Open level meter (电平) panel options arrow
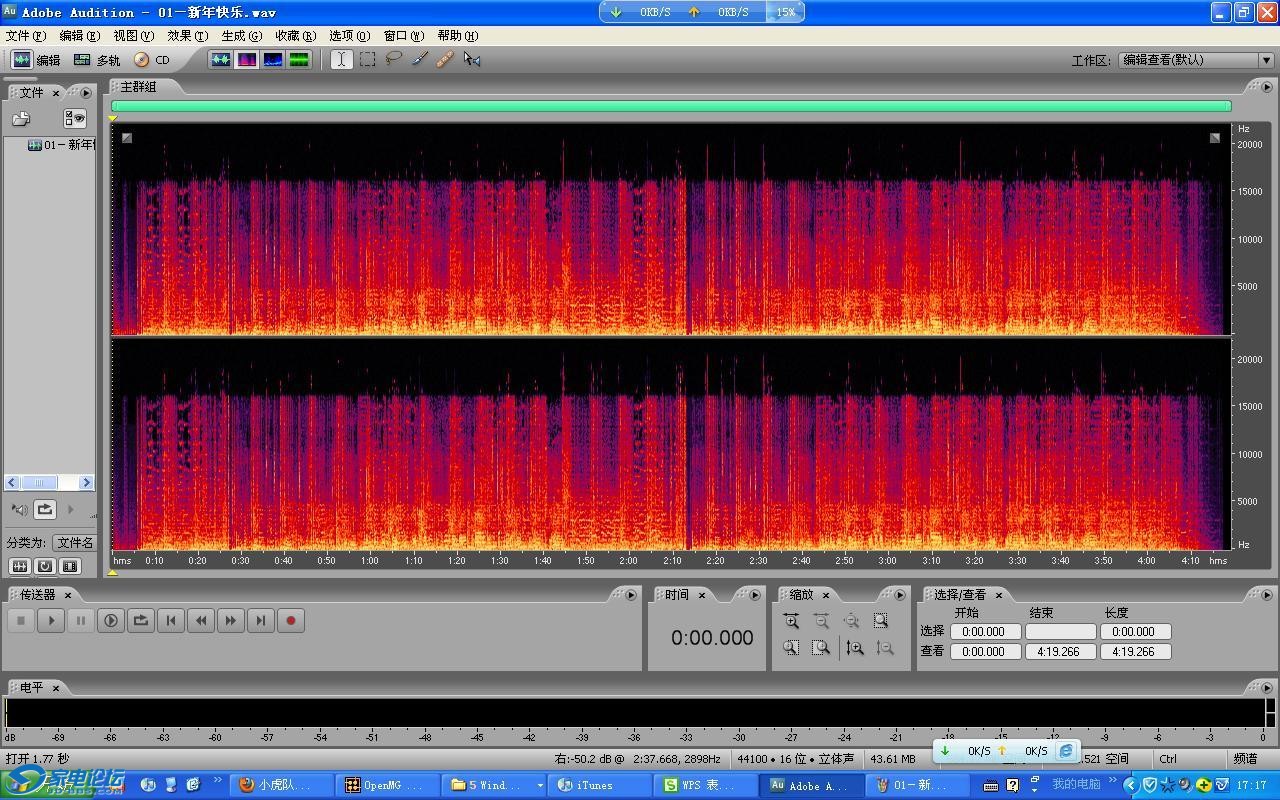This screenshot has height=800, width=1280. coord(1265,688)
